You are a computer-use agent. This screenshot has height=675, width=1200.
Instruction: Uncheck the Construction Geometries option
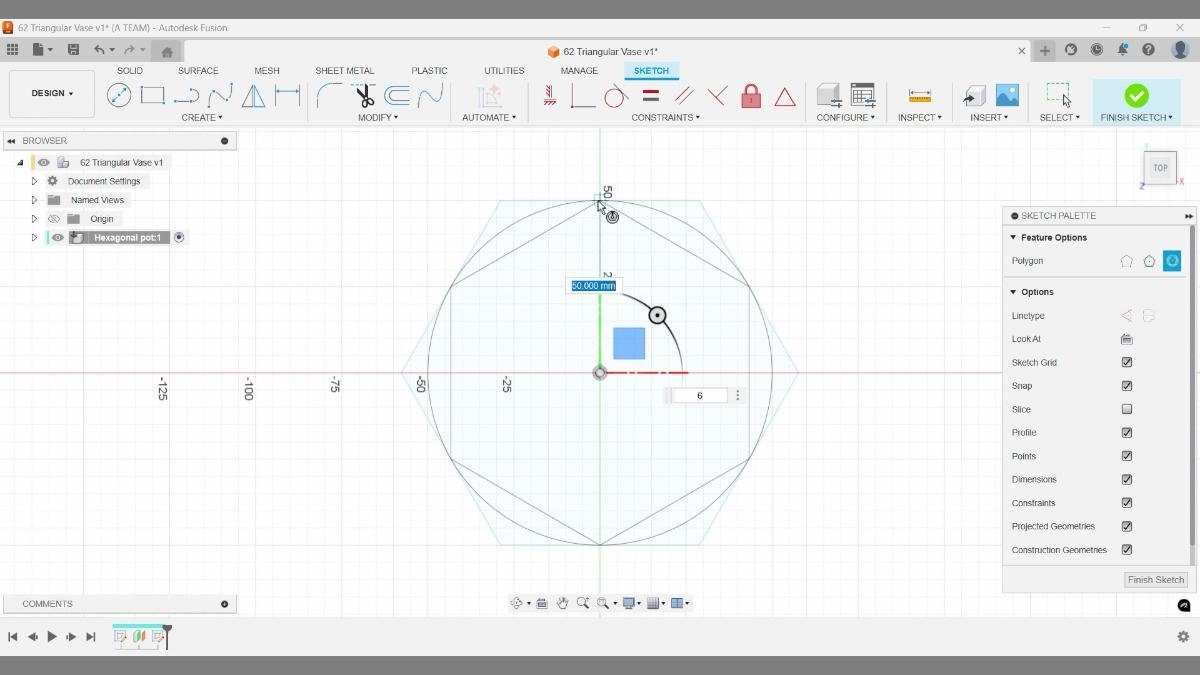(x=1127, y=549)
